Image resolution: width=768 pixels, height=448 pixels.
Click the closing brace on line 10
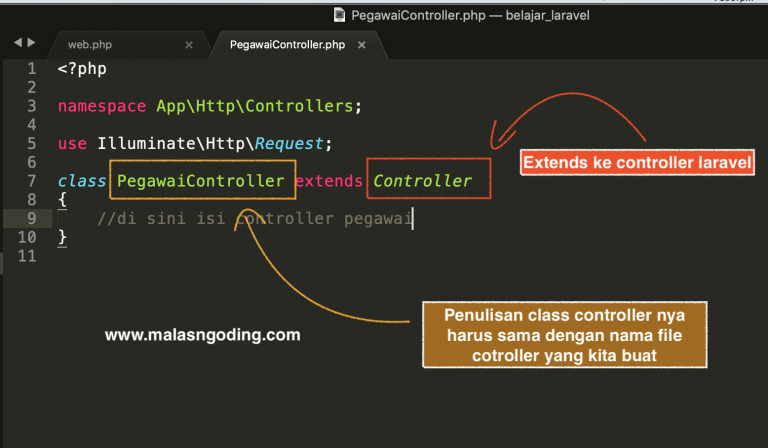62,237
